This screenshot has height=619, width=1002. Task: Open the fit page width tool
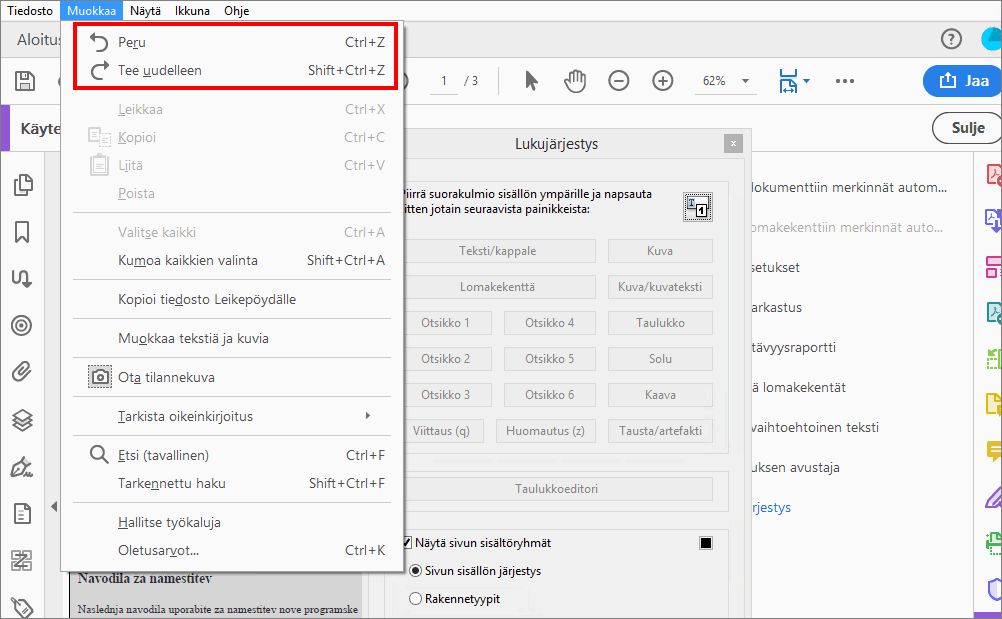[788, 81]
